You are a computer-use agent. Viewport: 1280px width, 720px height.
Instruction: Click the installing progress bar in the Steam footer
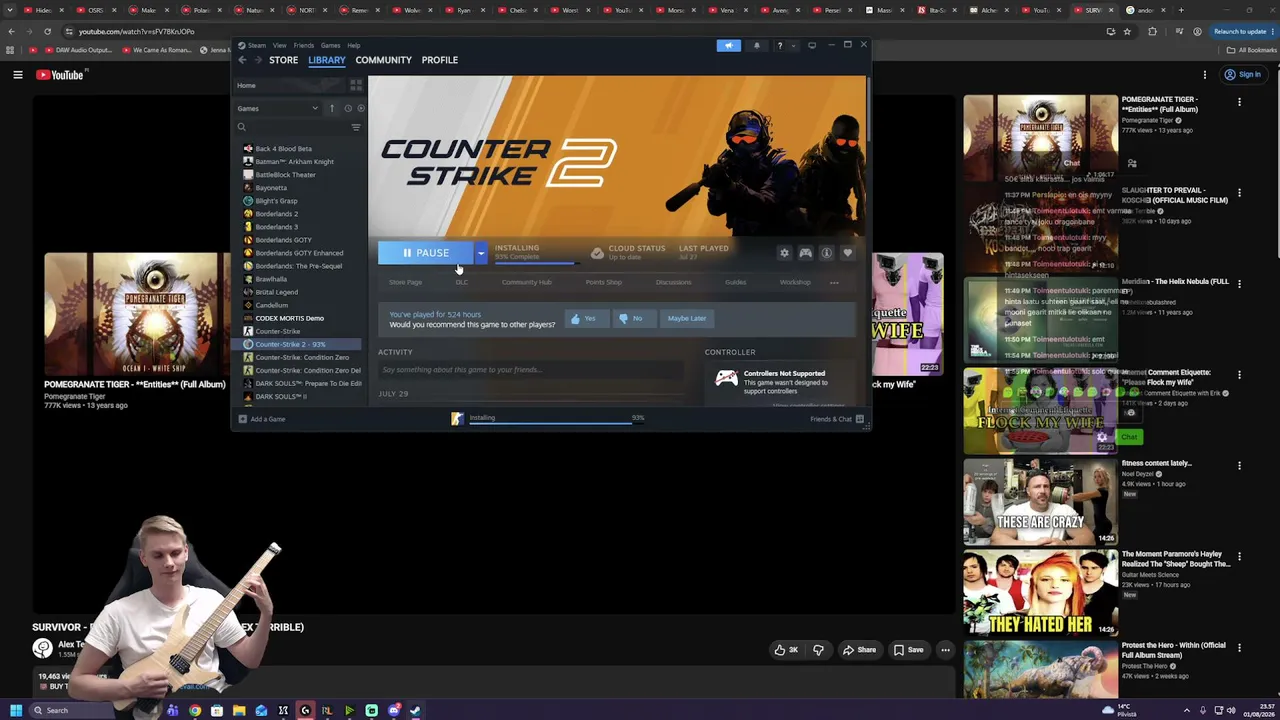555,422
